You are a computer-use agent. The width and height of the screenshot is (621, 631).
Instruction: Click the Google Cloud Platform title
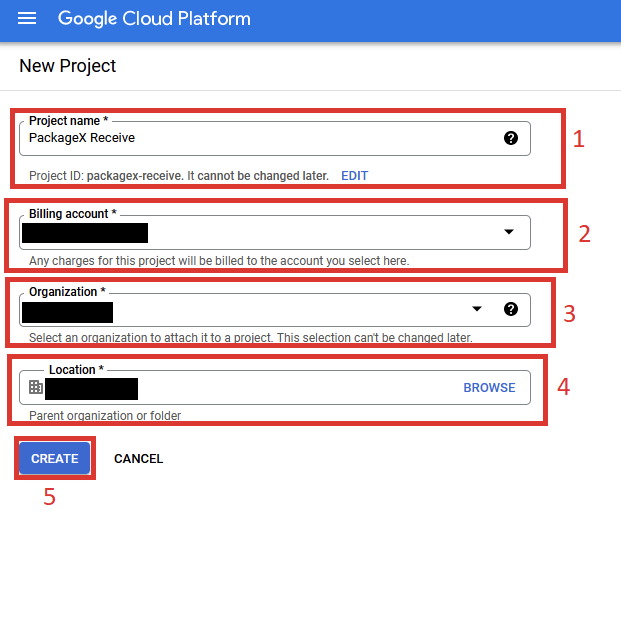154,19
